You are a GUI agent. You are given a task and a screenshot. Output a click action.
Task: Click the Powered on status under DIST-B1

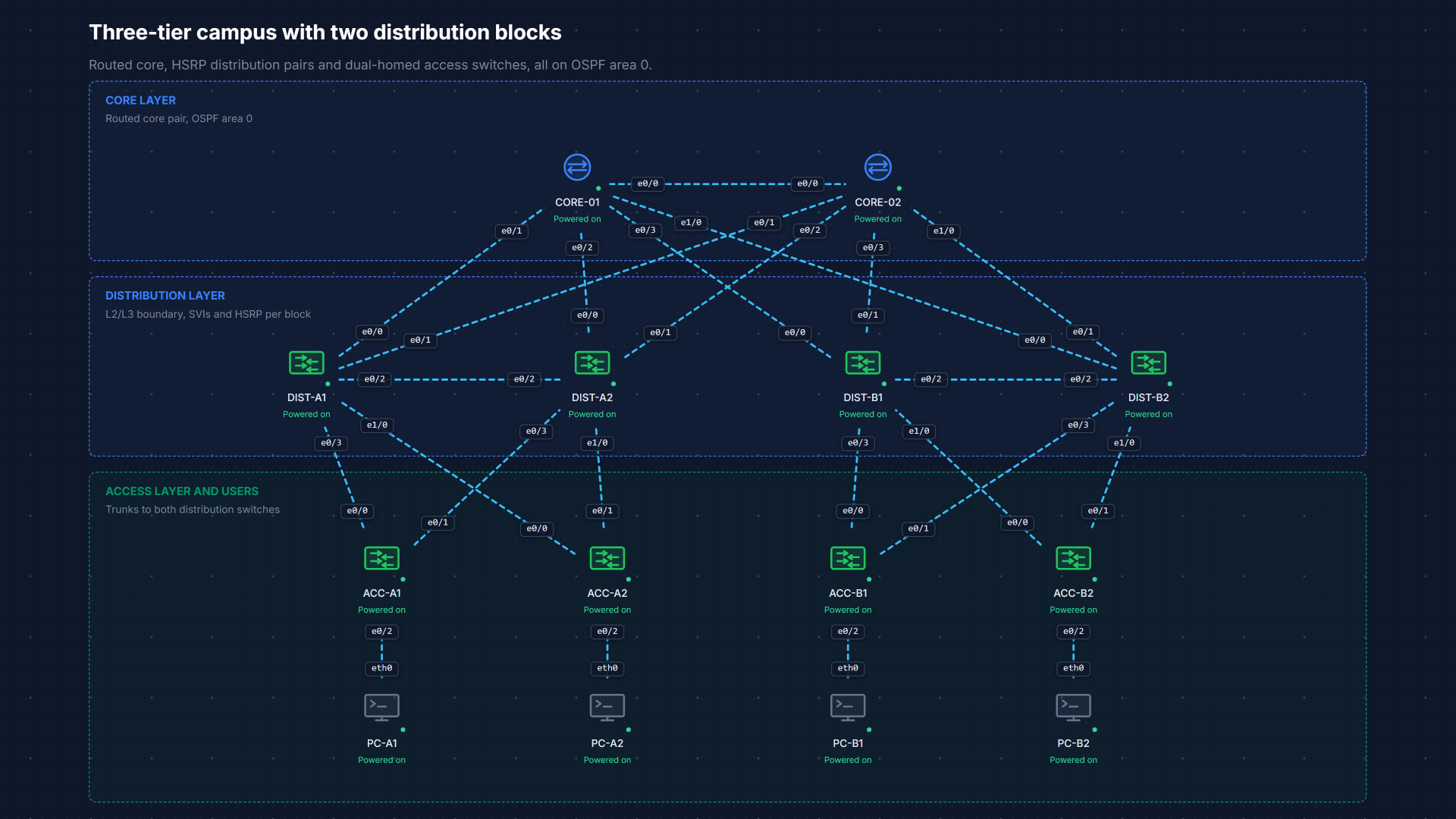[863, 414]
